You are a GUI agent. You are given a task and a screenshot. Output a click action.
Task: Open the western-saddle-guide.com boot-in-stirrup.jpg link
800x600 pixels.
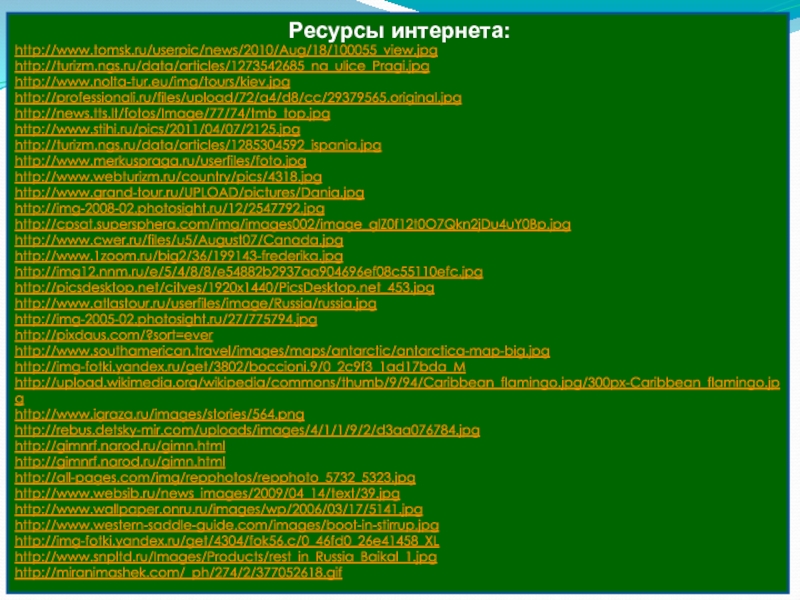[x=227, y=524]
